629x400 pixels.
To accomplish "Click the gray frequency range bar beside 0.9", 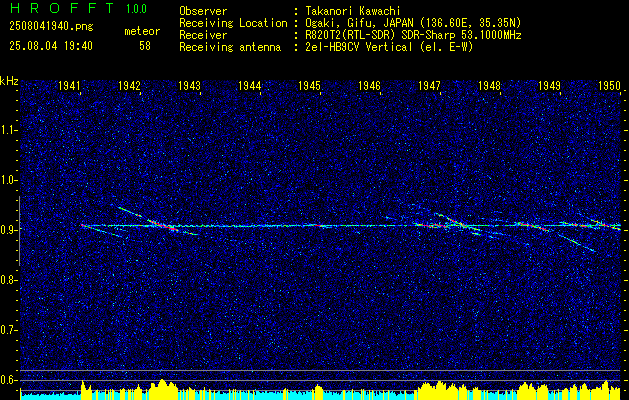I will 19,231.
